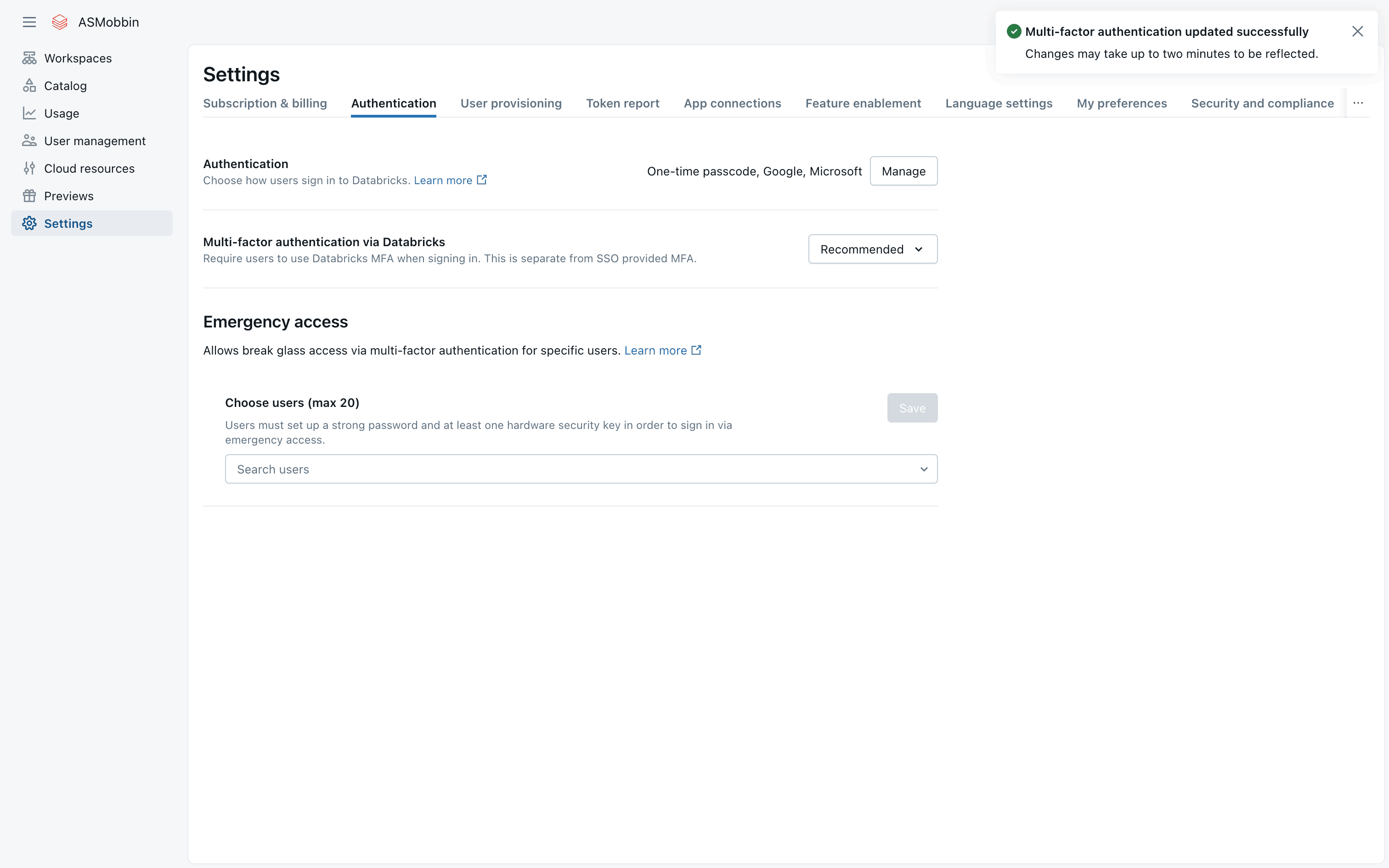Click the hamburger menu icon
1389x868 pixels.
click(x=29, y=22)
